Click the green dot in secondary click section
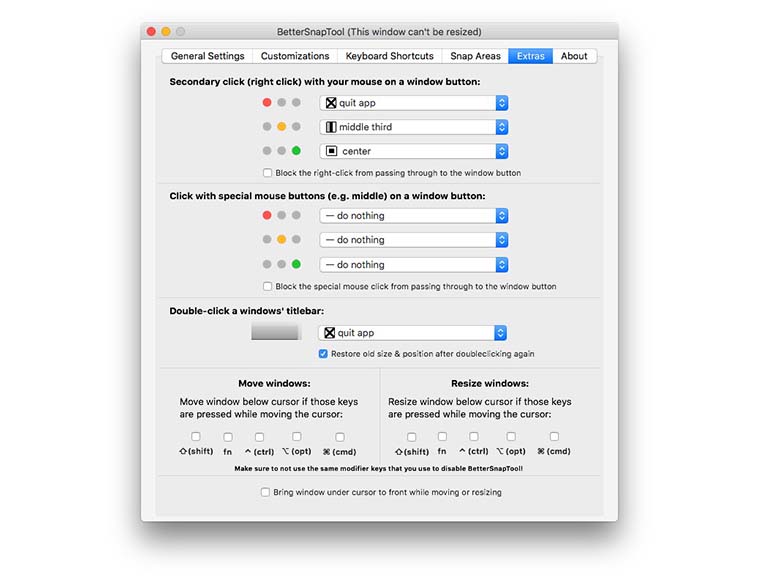The height and width of the screenshot is (580, 760). point(296,151)
